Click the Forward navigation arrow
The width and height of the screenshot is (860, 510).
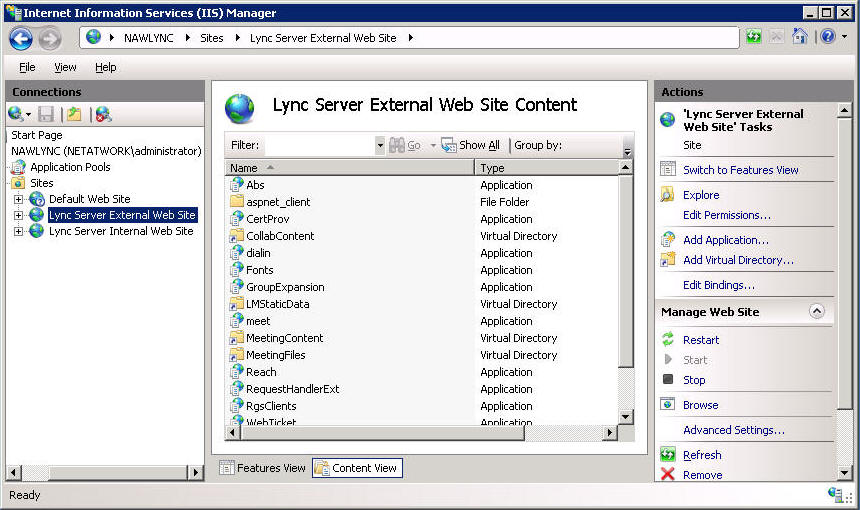tap(50, 38)
